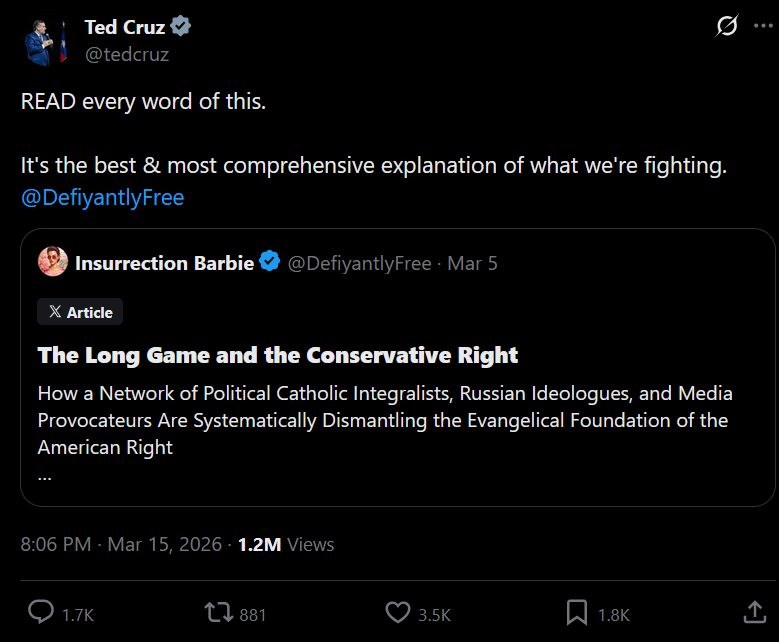Click the Ted Cruz display name
The image size is (779, 642).
point(124,28)
